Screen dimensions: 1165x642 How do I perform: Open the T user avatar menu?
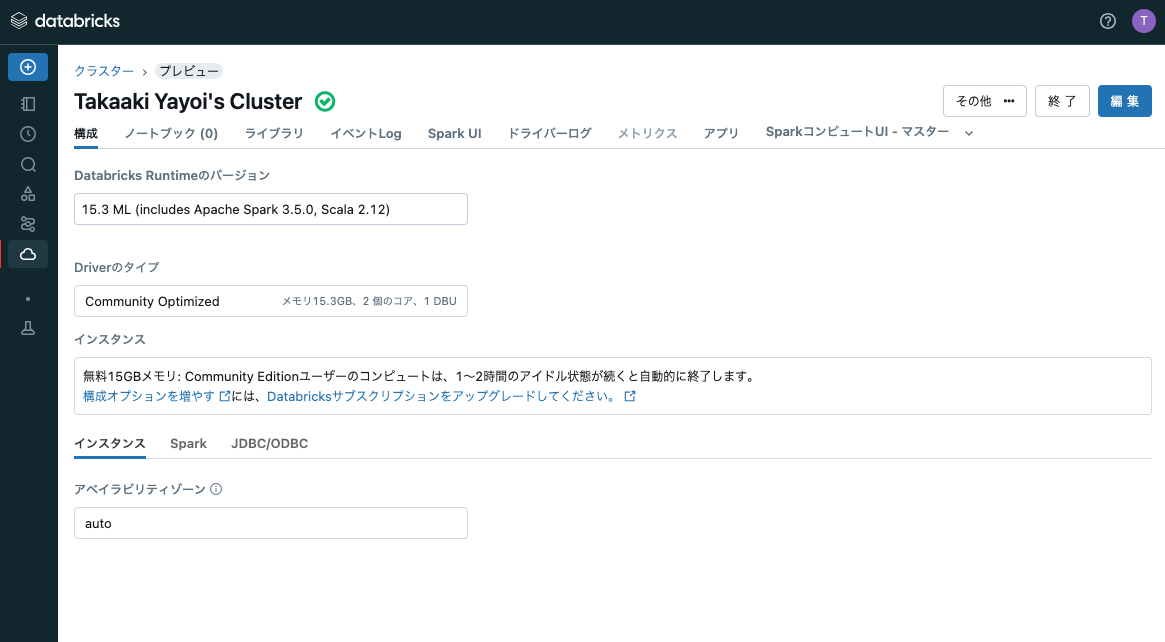1143,20
